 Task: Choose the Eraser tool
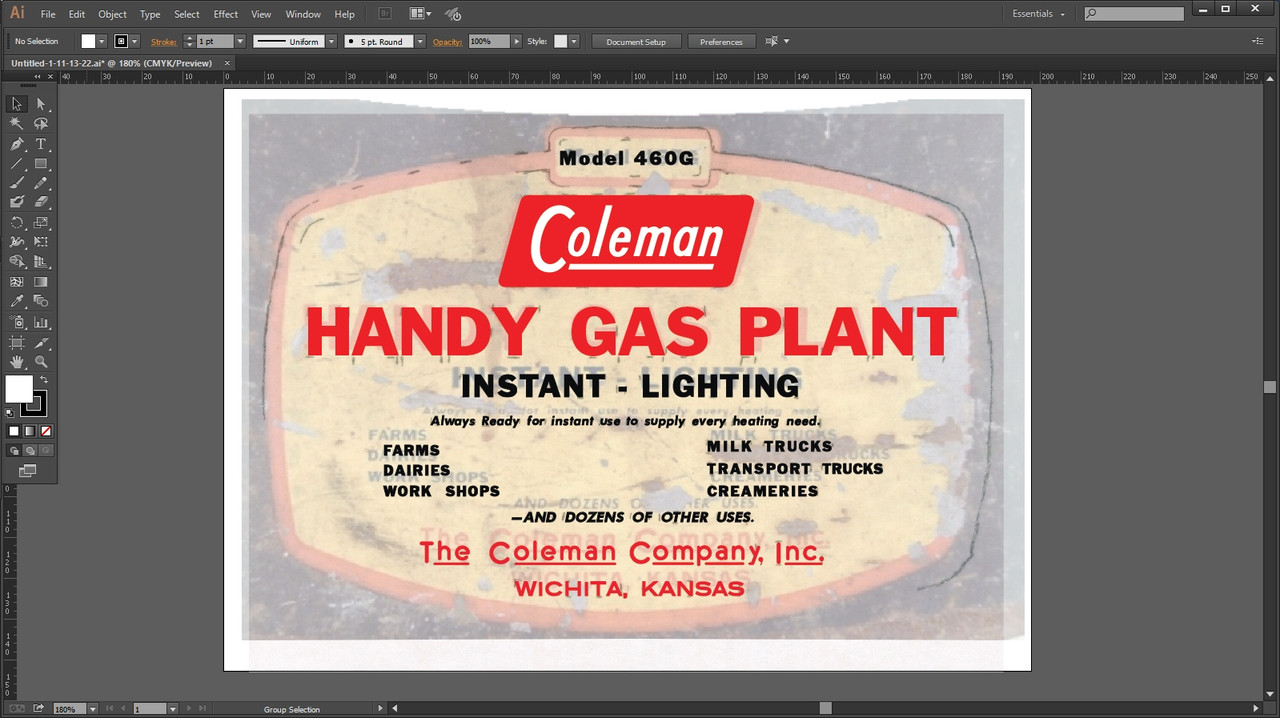pyautogui.click(x=41, y=202)
